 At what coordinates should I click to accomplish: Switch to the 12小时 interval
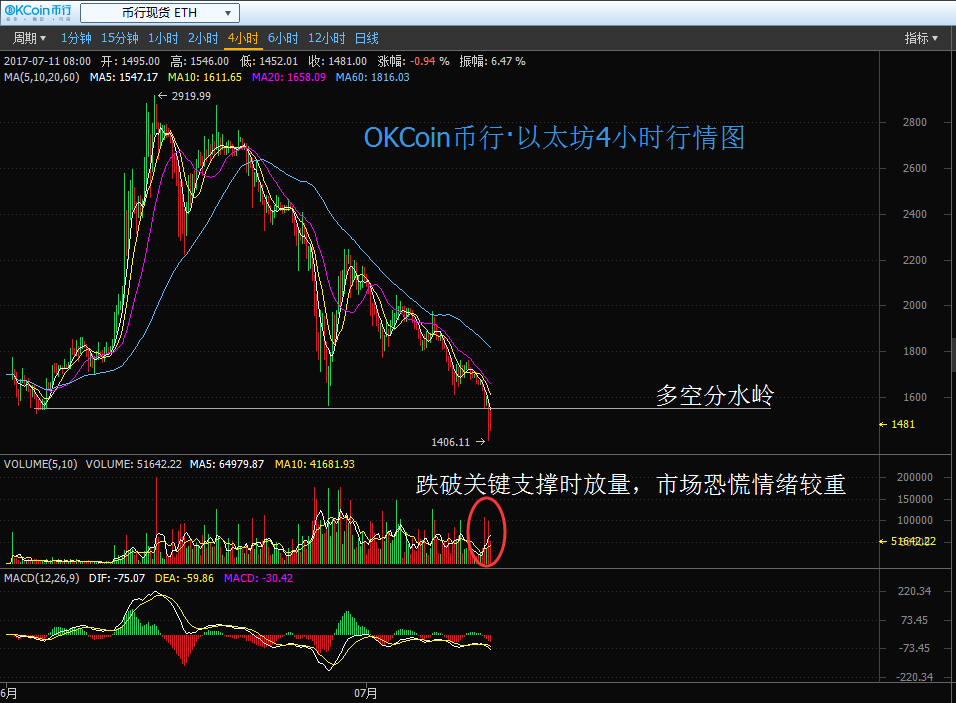click(x=327, y=38)
